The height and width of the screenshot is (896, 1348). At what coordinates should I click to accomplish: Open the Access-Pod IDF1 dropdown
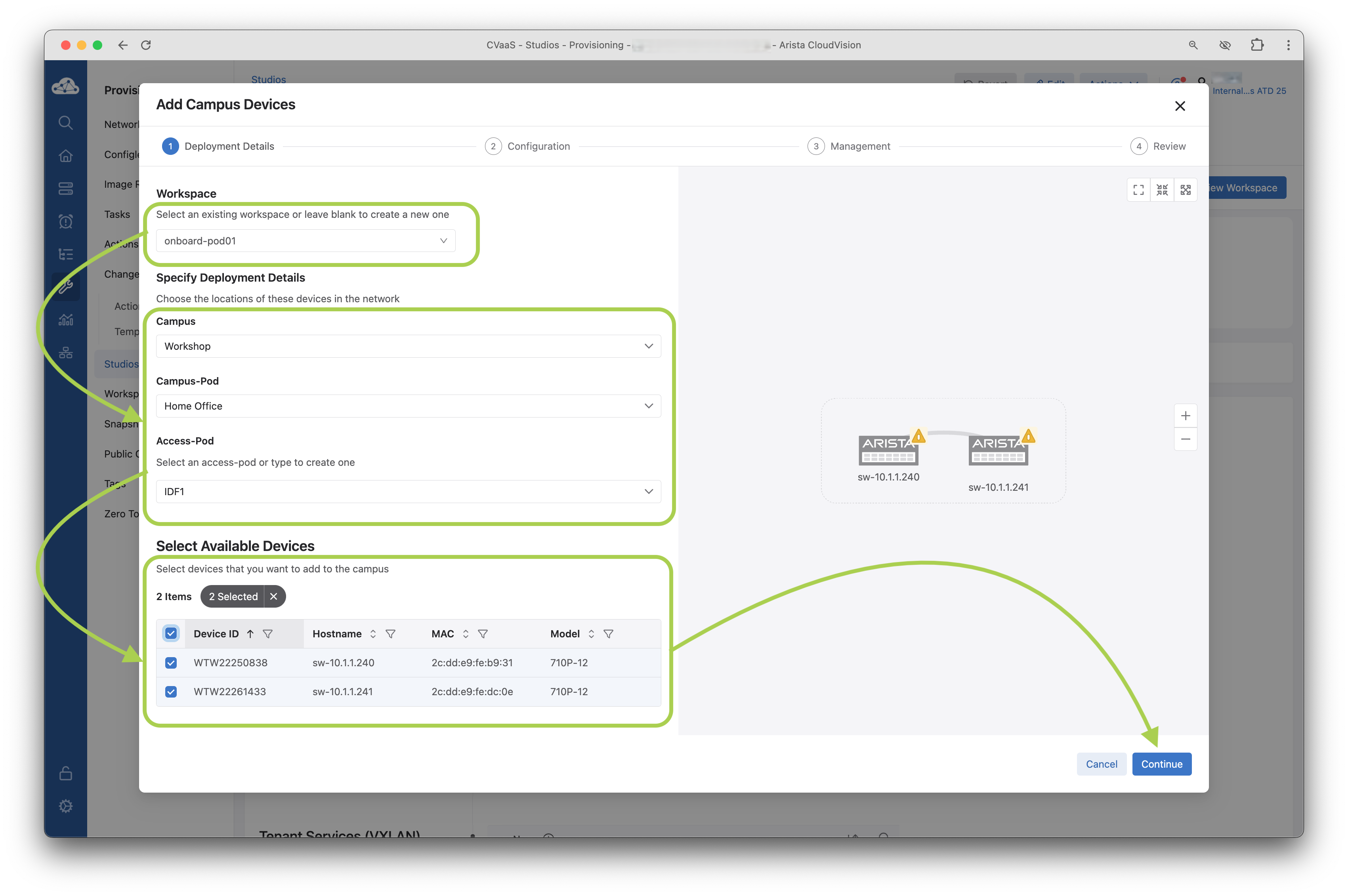408,492
